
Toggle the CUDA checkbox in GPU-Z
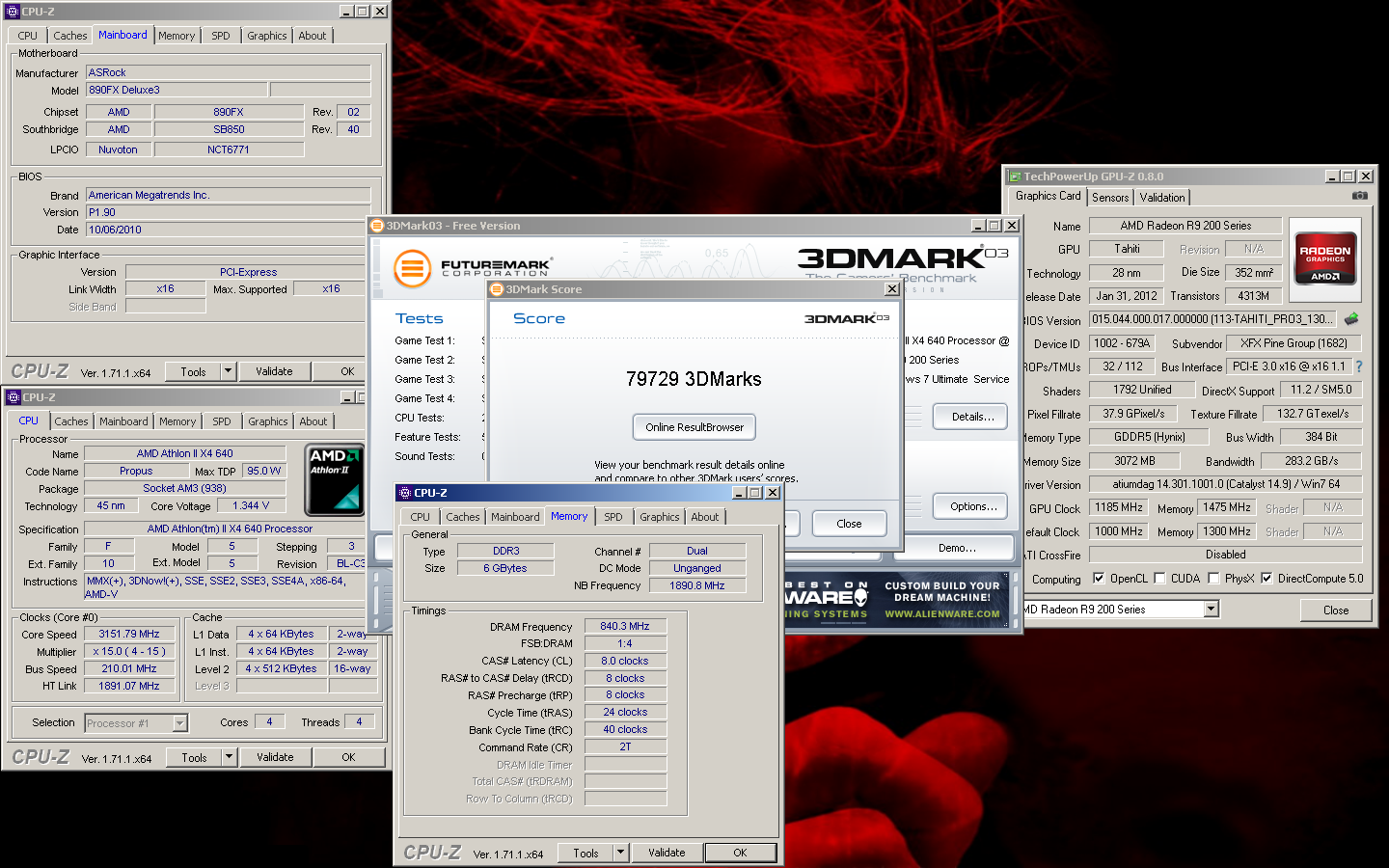[1159, 579]
